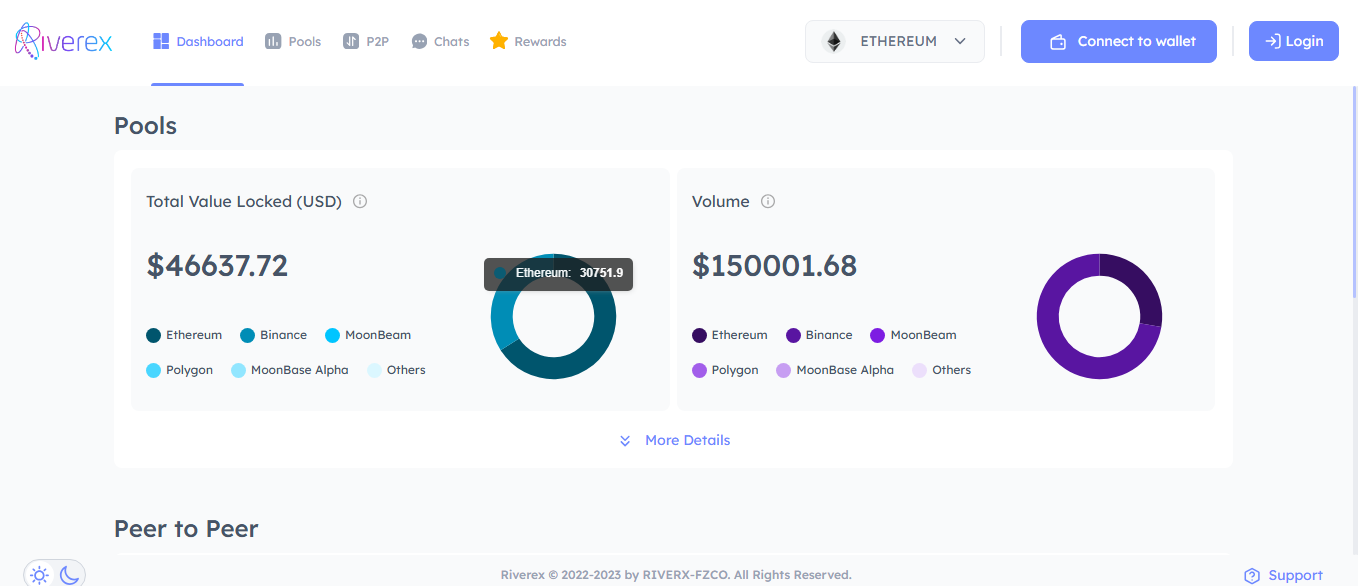Click the Login arrow icon
The height and width of the screenshot is (586, 1358).
click(x=1273, y=42)
